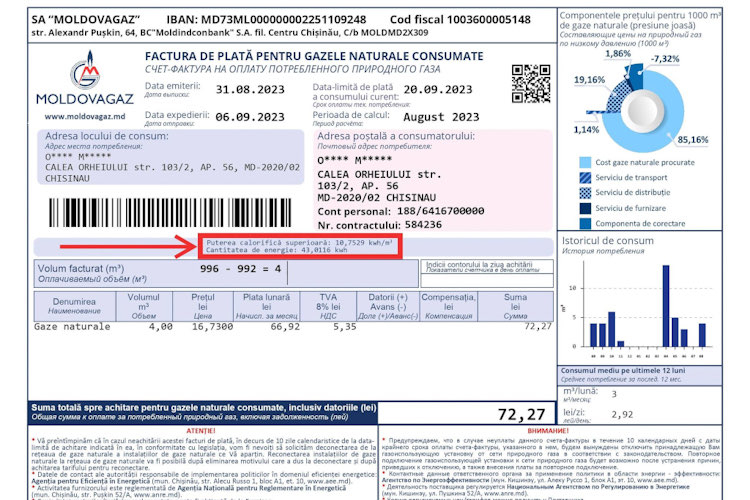Click the tallest bar in consumption history chart

pos(666,306)
